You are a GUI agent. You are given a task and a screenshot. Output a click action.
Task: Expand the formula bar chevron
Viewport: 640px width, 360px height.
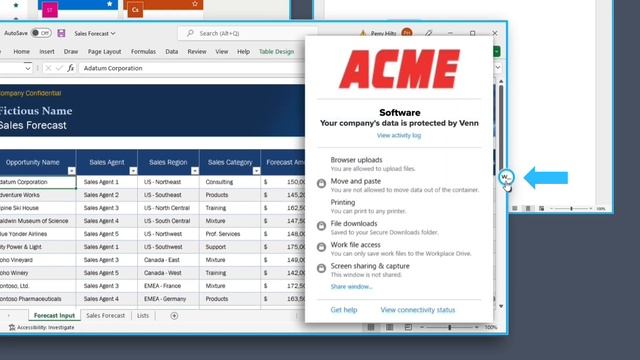[x=498, y=67]
